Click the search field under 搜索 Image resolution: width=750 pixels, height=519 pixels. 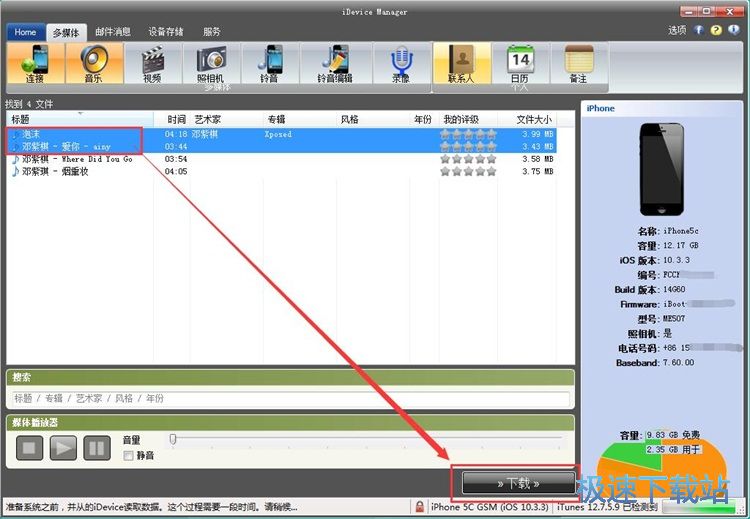point(290,398)
